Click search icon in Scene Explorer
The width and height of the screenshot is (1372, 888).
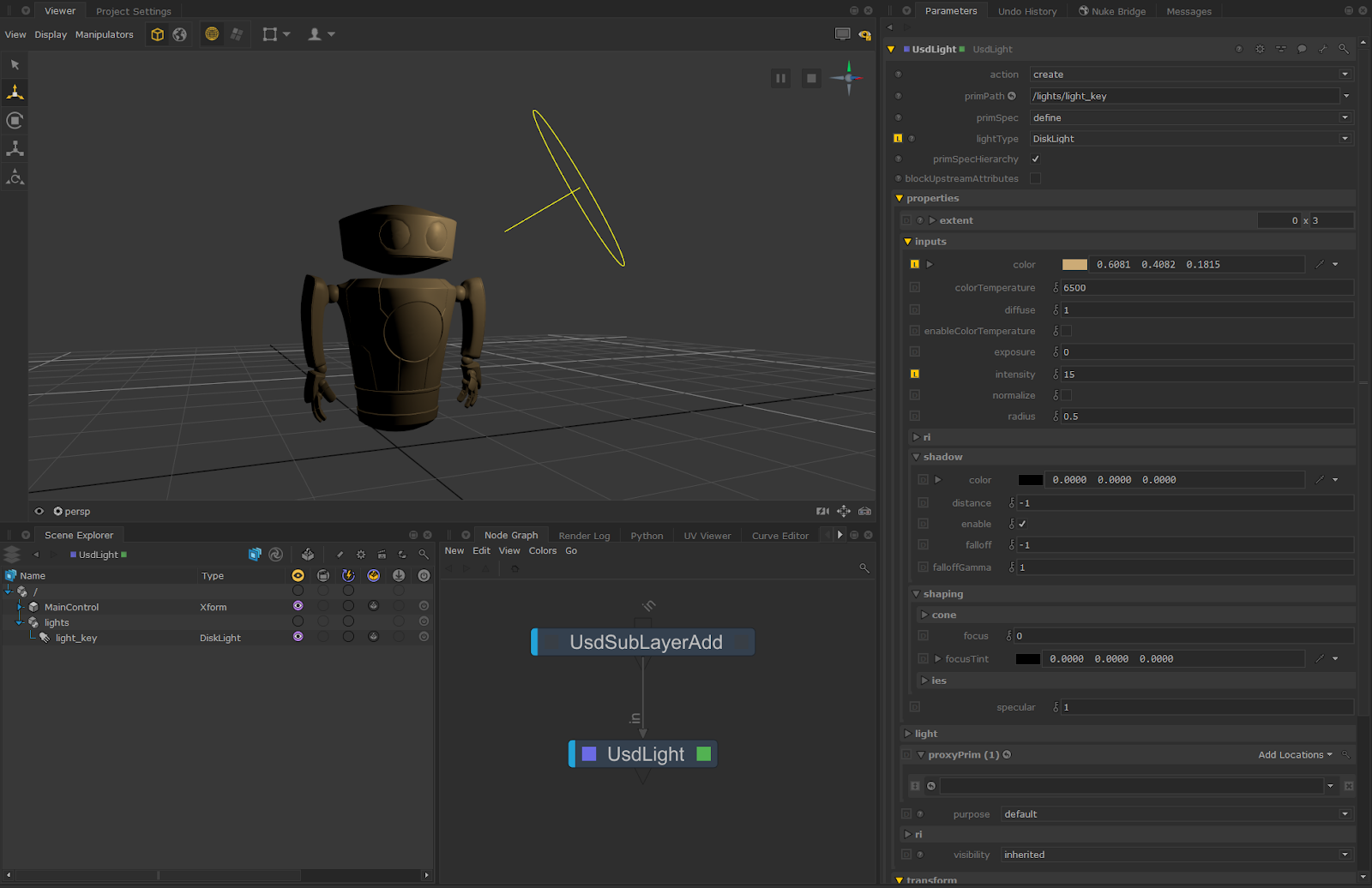(424, 555)
